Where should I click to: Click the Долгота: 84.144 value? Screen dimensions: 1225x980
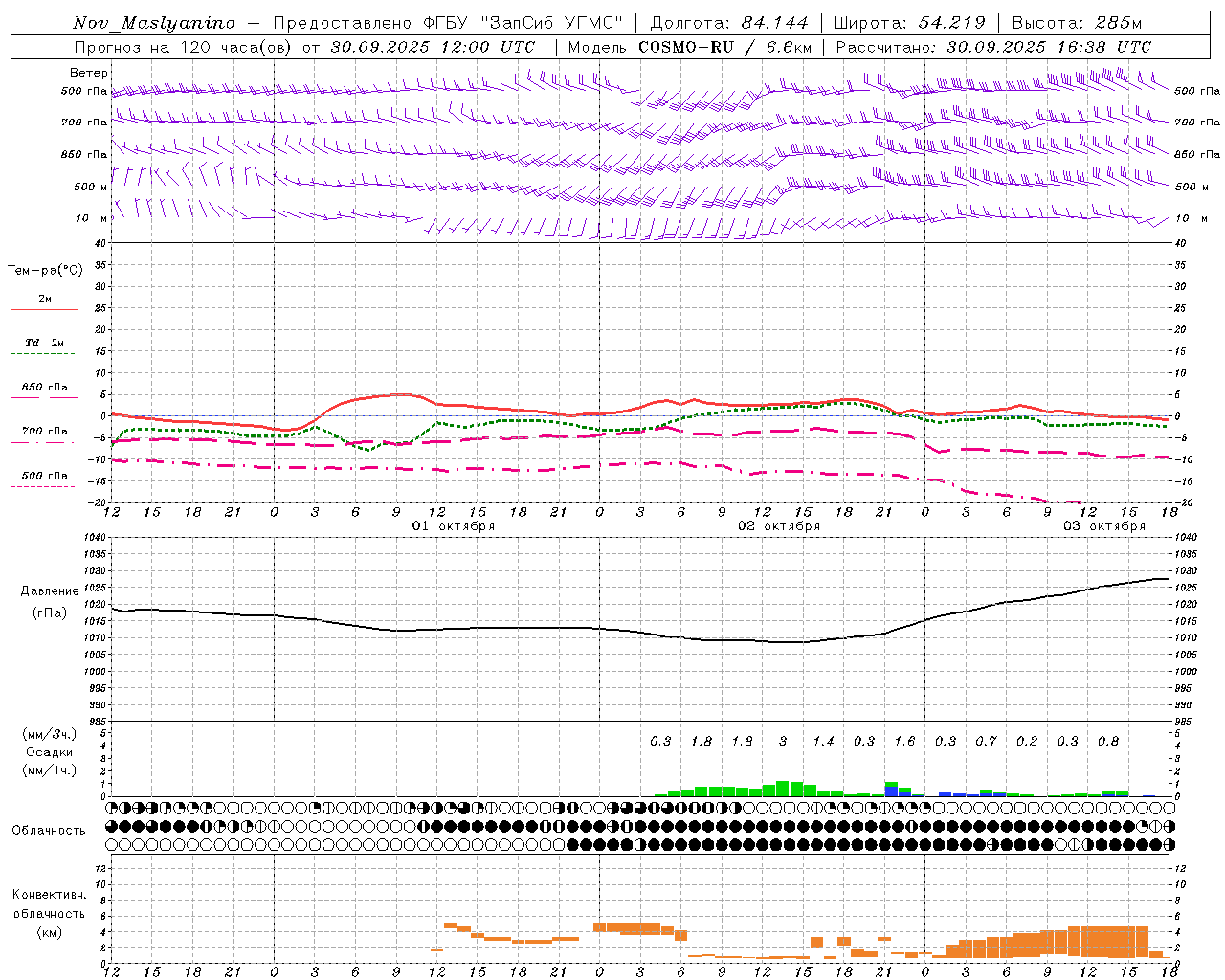point(729,23)
